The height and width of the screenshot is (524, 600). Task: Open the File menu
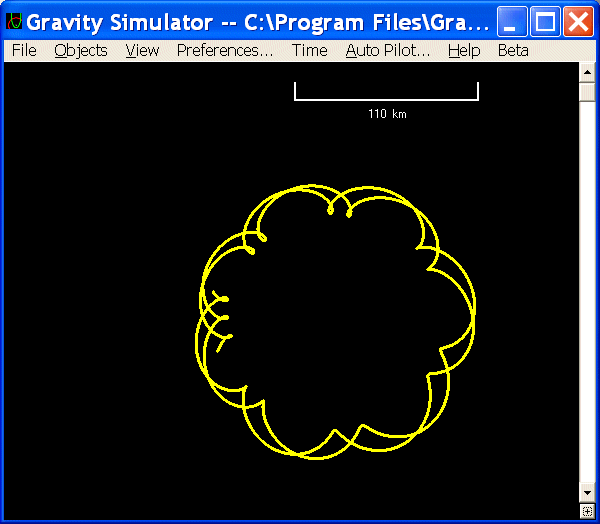(24, 51)
